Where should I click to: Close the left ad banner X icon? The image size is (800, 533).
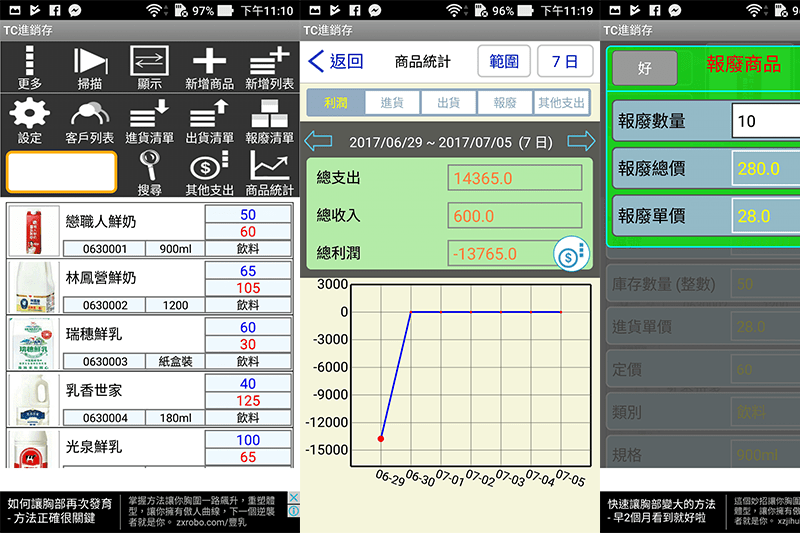tap(294, 497)
